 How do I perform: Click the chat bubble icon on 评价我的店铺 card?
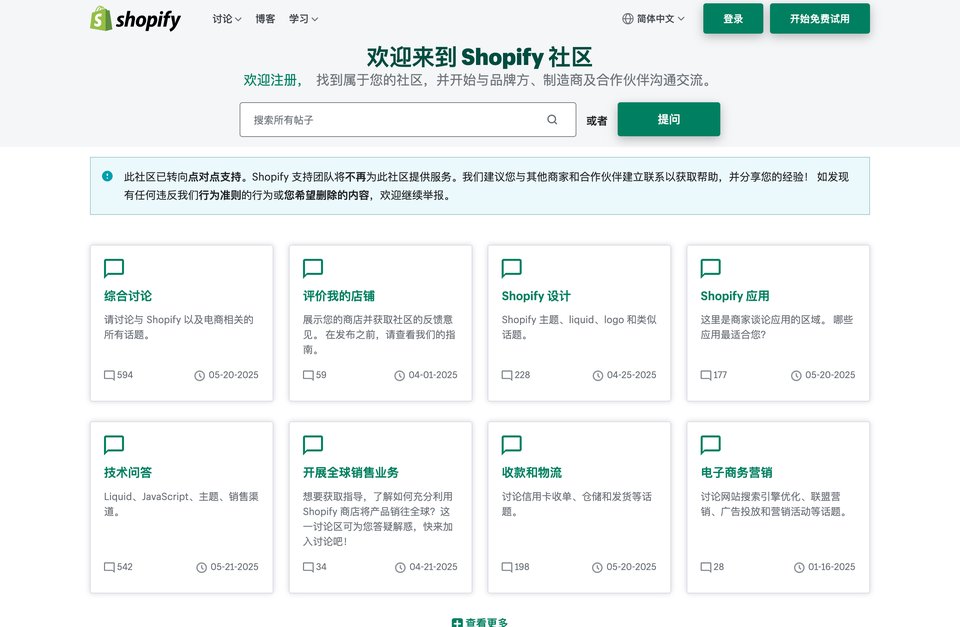(313, 268)
